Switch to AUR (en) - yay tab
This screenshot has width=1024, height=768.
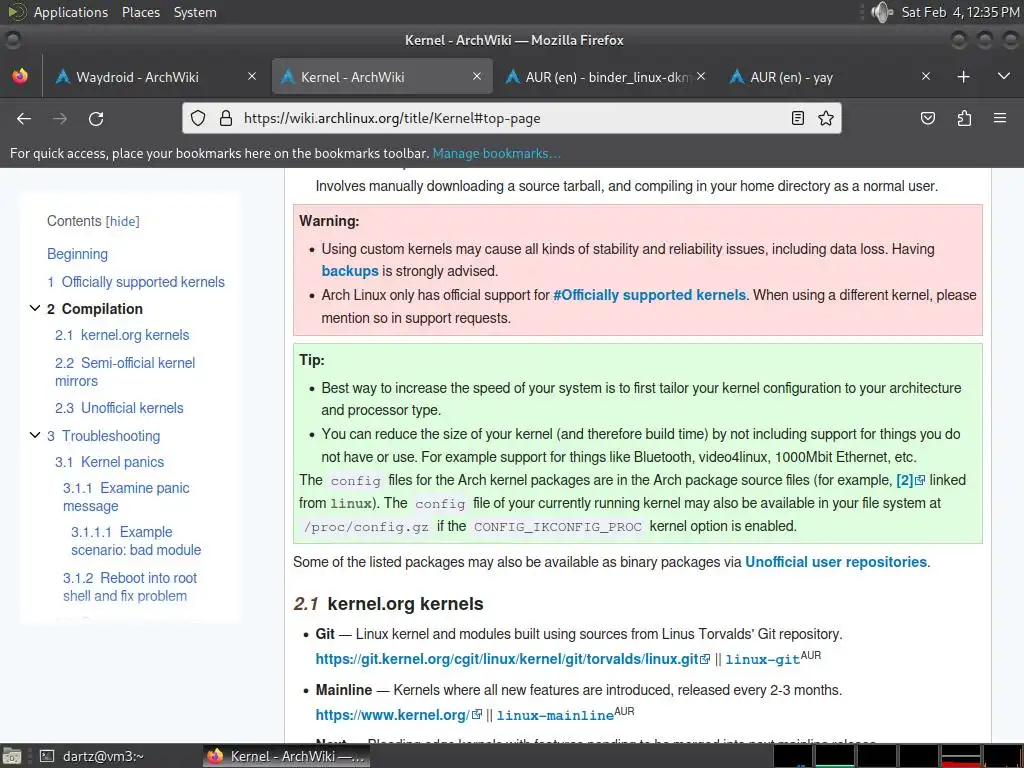coord(831,76)
